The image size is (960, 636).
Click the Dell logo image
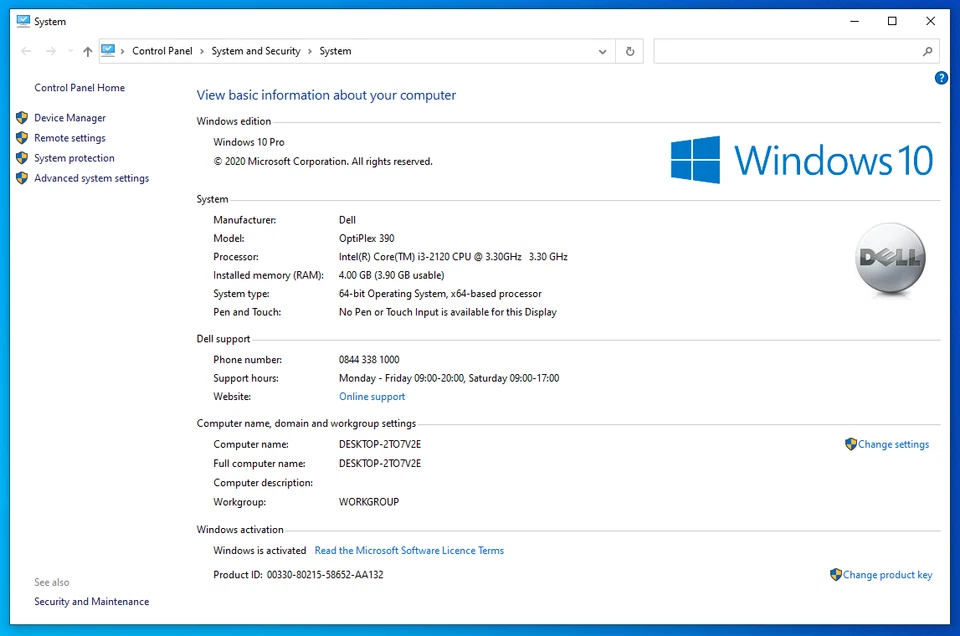coord(890,260)
